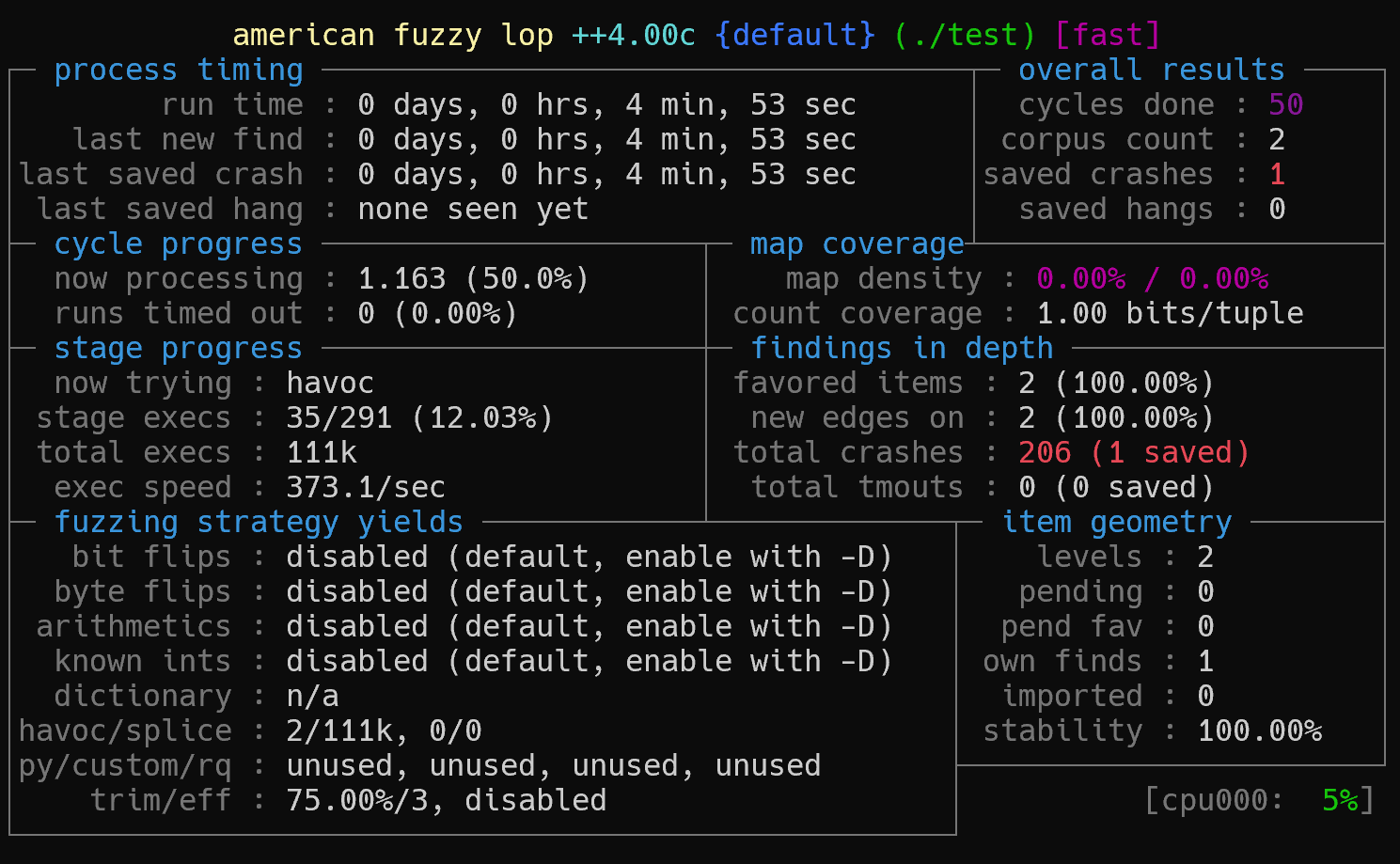Click the "overall results" section header
Viewport: 1400px width, 864px height.
coord(1151,71)
